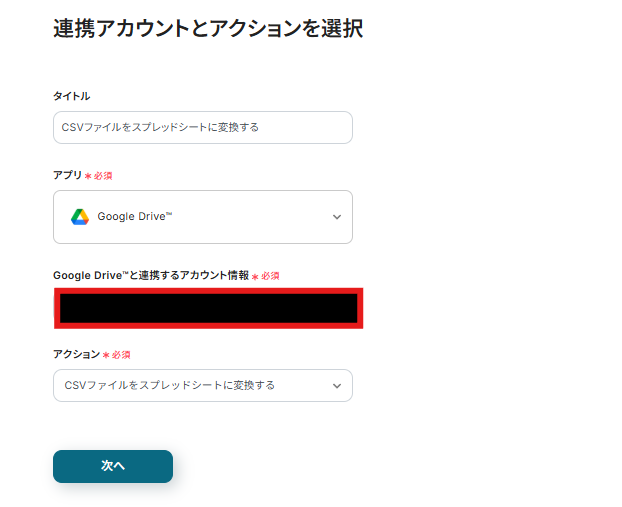Click the red asterisk next to アクション
Image resolution: width=622 pixels, height=507 pixels.
106,355
